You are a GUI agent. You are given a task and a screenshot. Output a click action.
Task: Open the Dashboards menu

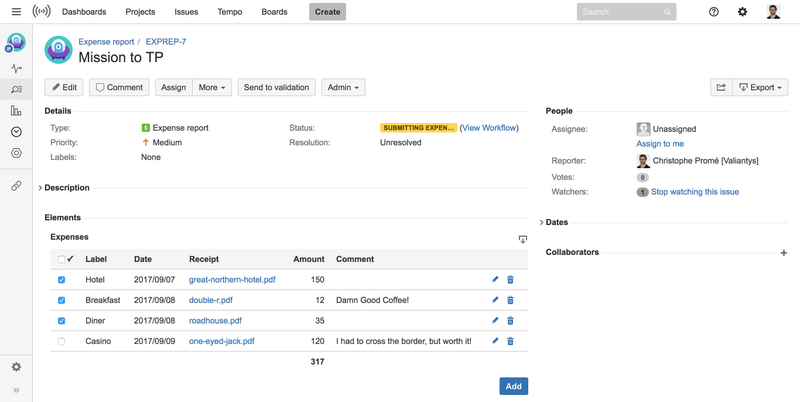pyautogui.click(x=84, y=12)
